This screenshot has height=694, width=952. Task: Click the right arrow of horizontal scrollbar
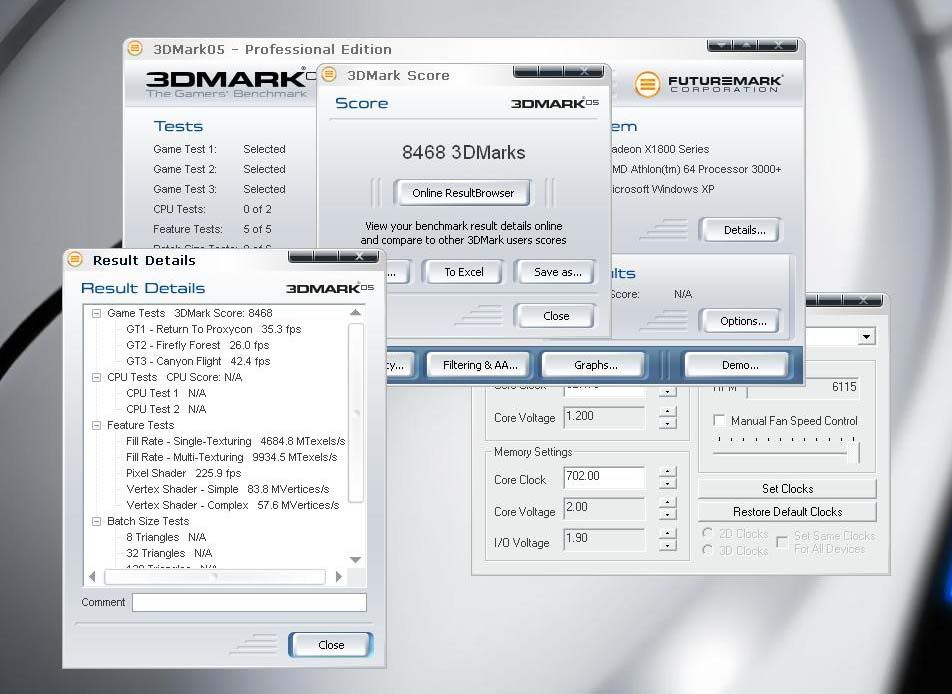(339, 576)
